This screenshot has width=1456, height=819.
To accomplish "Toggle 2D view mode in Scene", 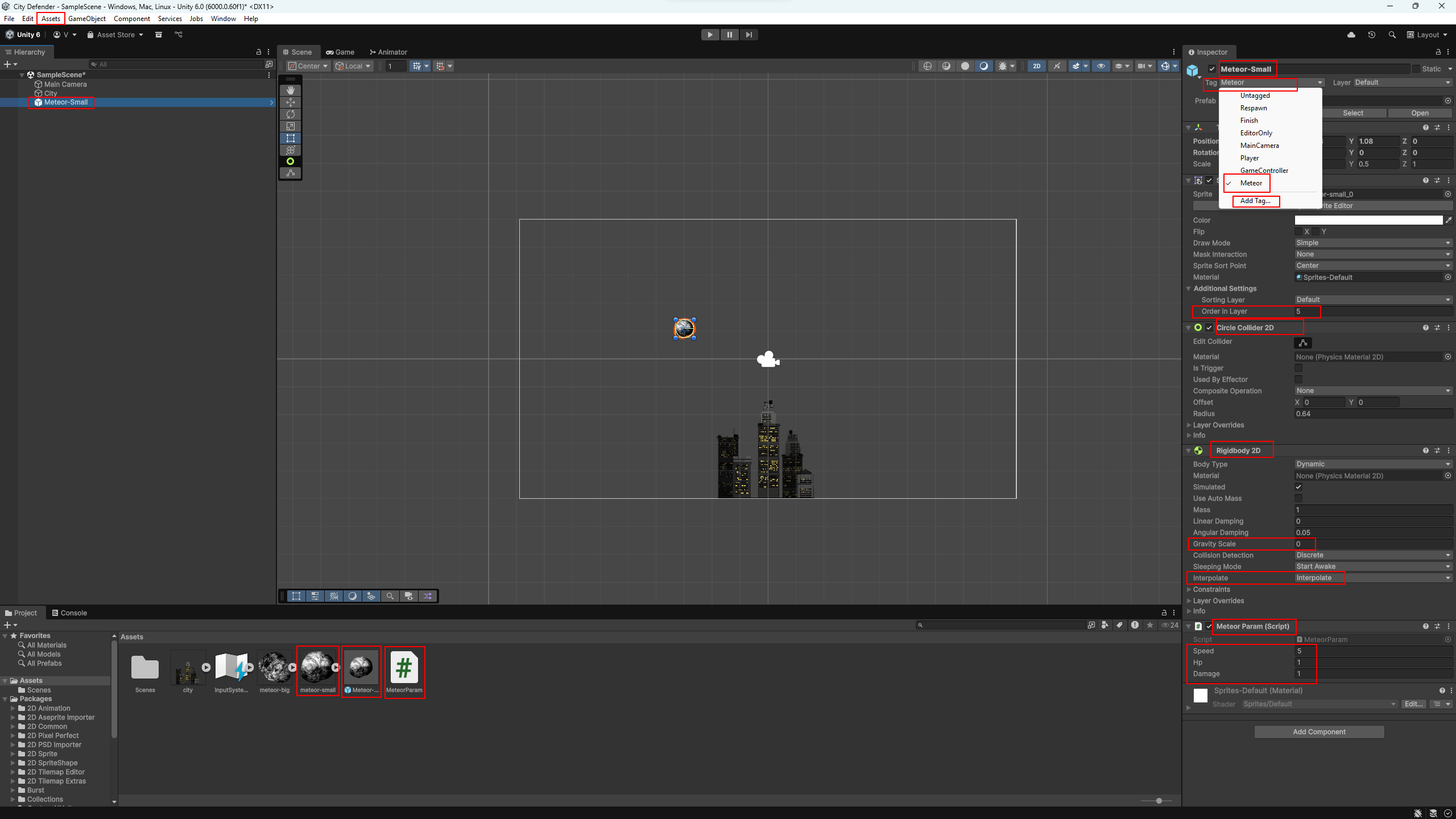I will (x=1036, y=66).
